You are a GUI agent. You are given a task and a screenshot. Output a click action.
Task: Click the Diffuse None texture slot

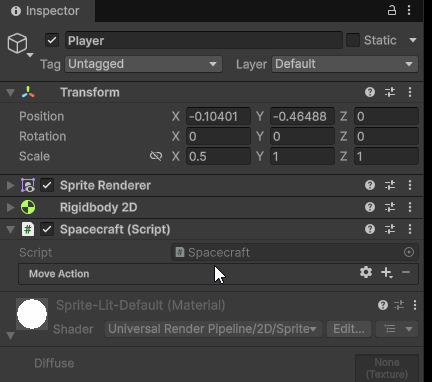pos(387,368)
